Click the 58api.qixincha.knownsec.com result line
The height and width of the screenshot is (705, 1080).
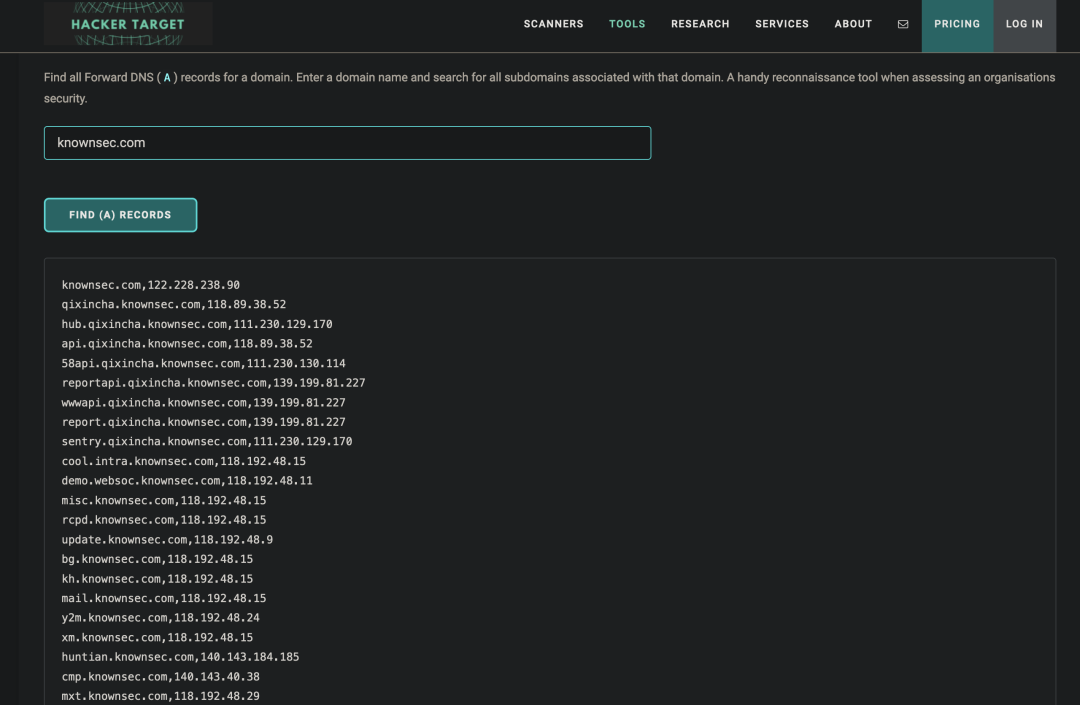[x=203, y=364]
